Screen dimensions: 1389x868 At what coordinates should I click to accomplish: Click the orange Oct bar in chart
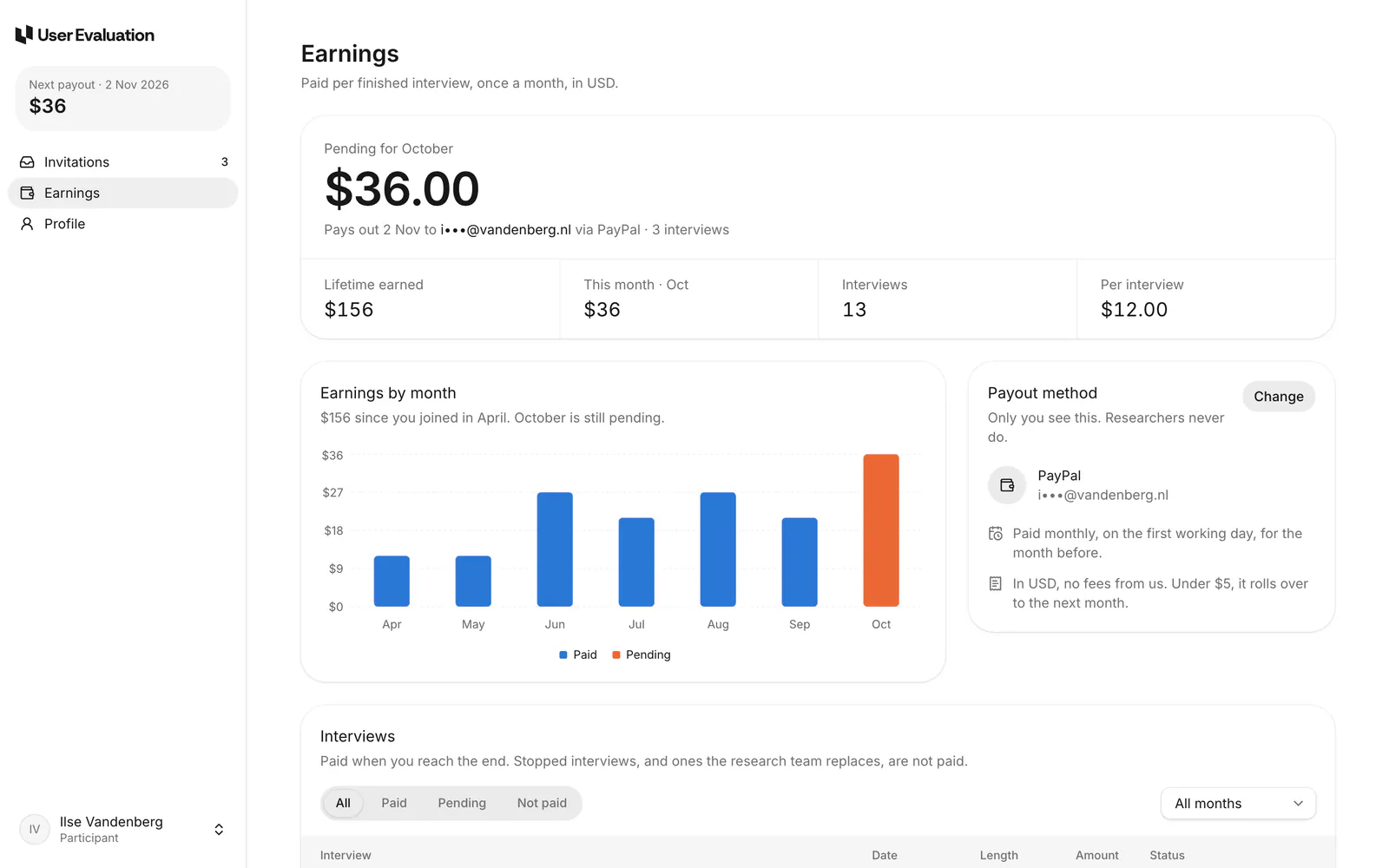[881, 530]
